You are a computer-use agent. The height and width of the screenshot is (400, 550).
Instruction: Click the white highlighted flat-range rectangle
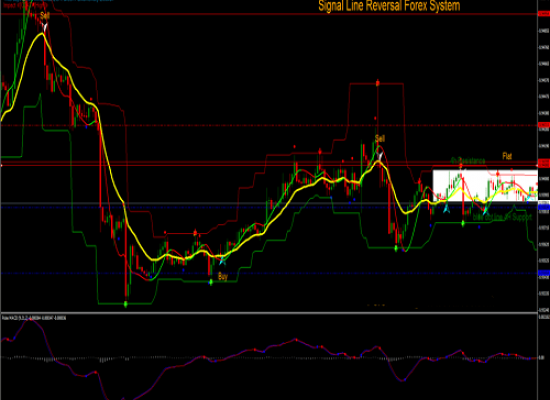point(485,186)
